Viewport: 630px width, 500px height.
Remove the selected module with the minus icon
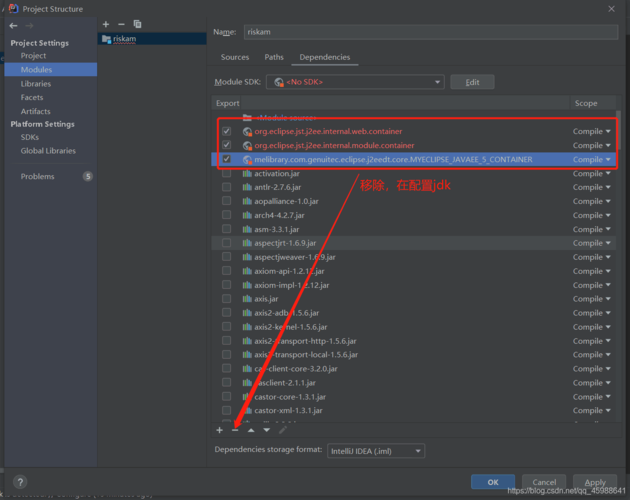coord(121,25)
